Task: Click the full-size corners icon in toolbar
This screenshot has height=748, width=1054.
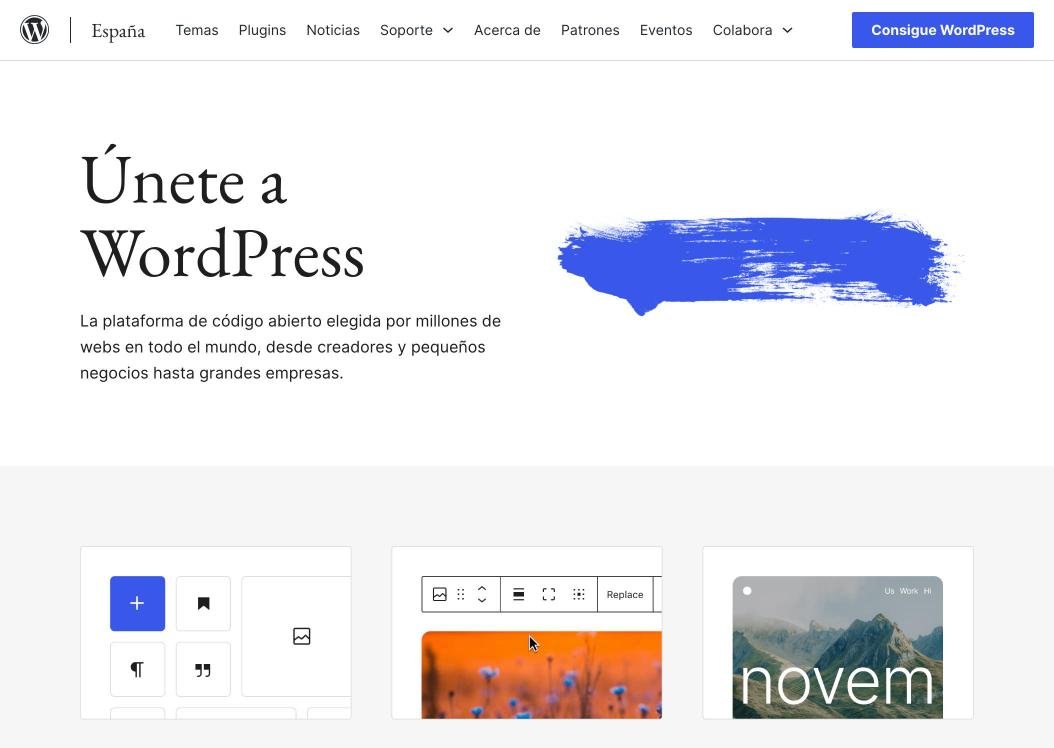Action: tap(549, 594)
